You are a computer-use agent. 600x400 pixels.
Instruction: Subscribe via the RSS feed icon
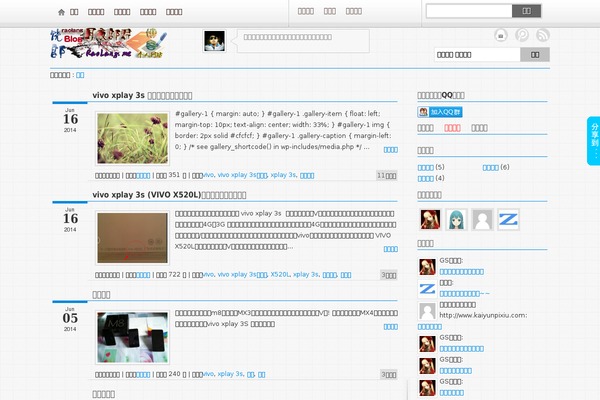pos(543,35)
